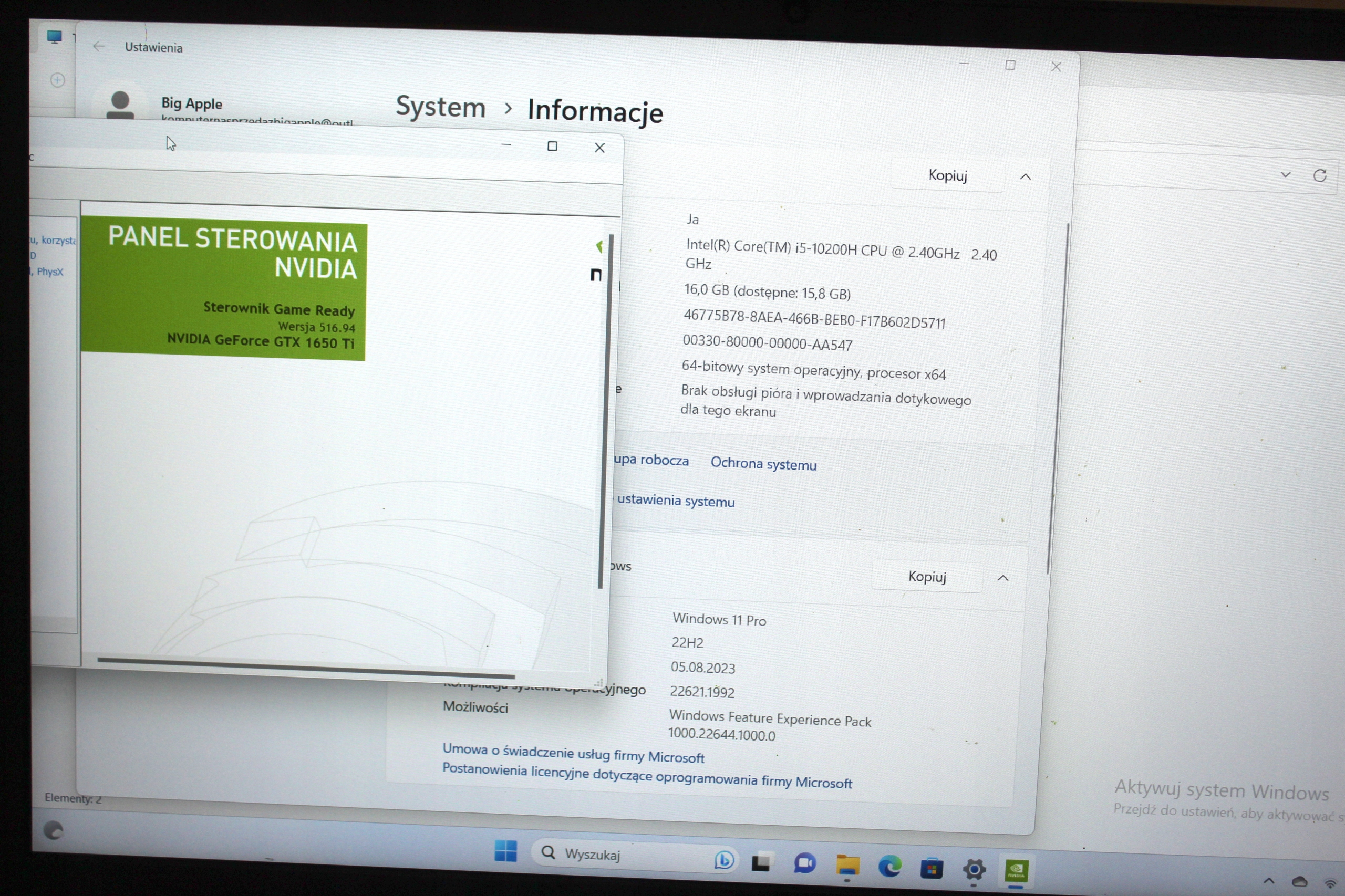
Task: Open File Explorer from the taskbar
Action: (847, 865)
